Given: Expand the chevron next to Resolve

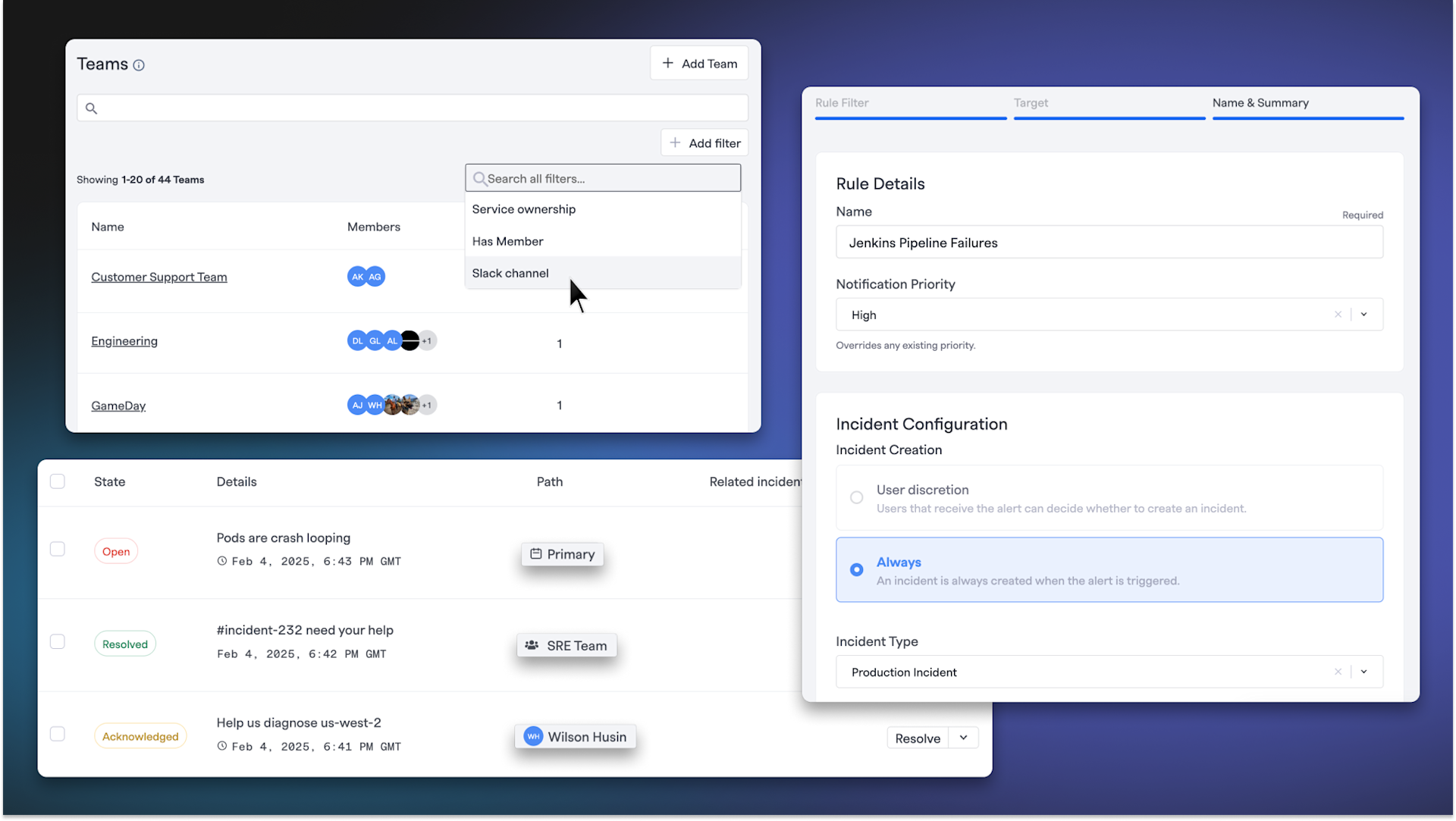Looking at the screenshot, I should tap(963, 738).
